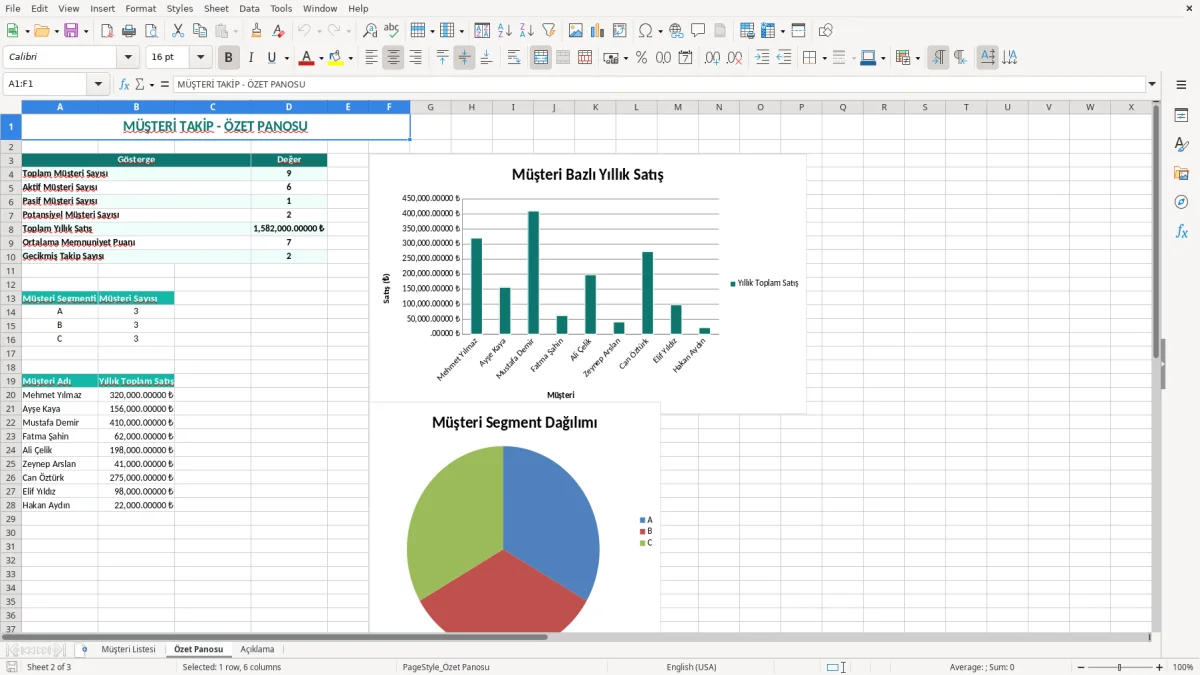Add a decimal place
1200x675 pixels.
tap(713, 58)
